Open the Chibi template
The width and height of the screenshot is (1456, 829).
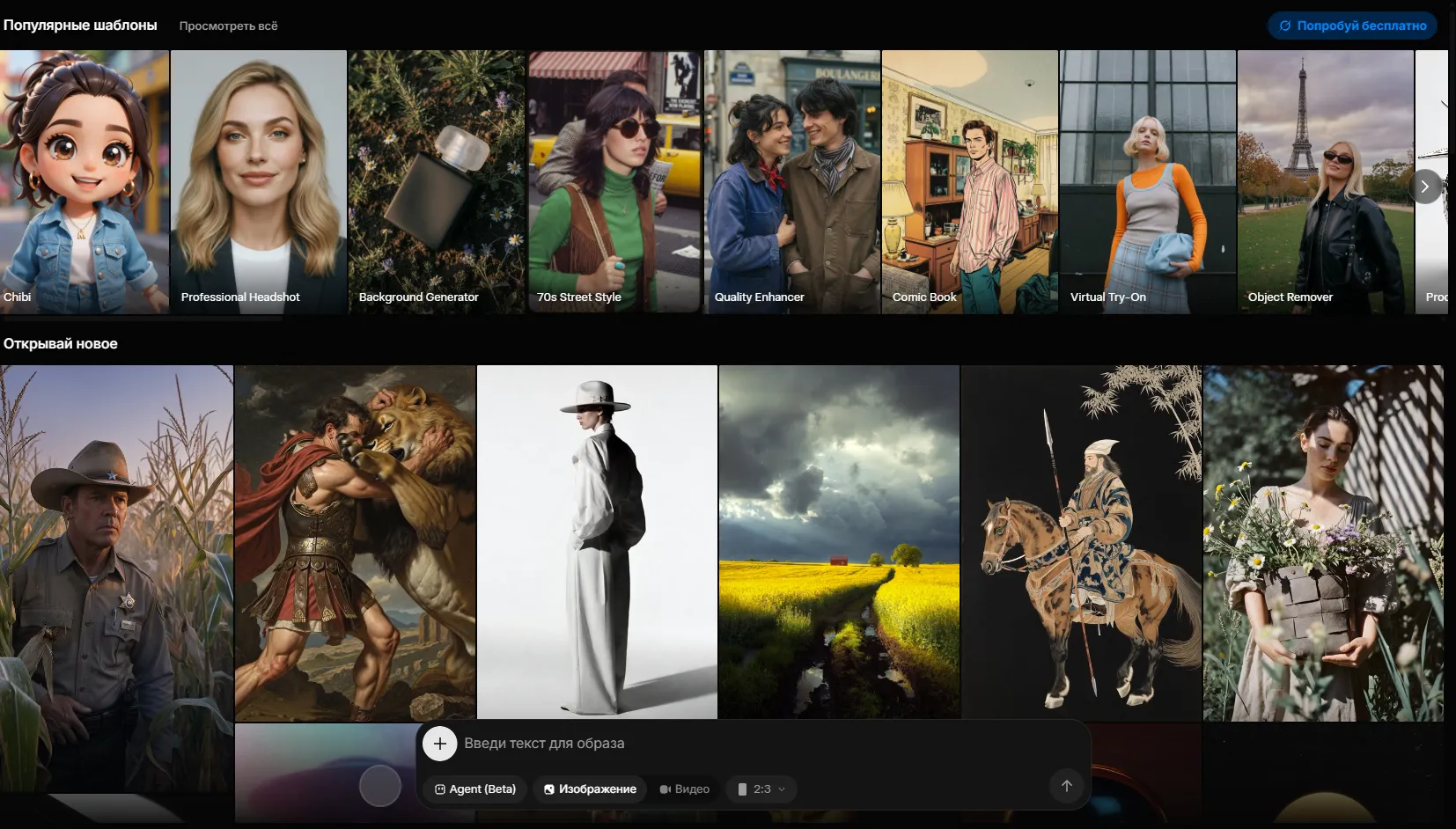tap(85, 181)
